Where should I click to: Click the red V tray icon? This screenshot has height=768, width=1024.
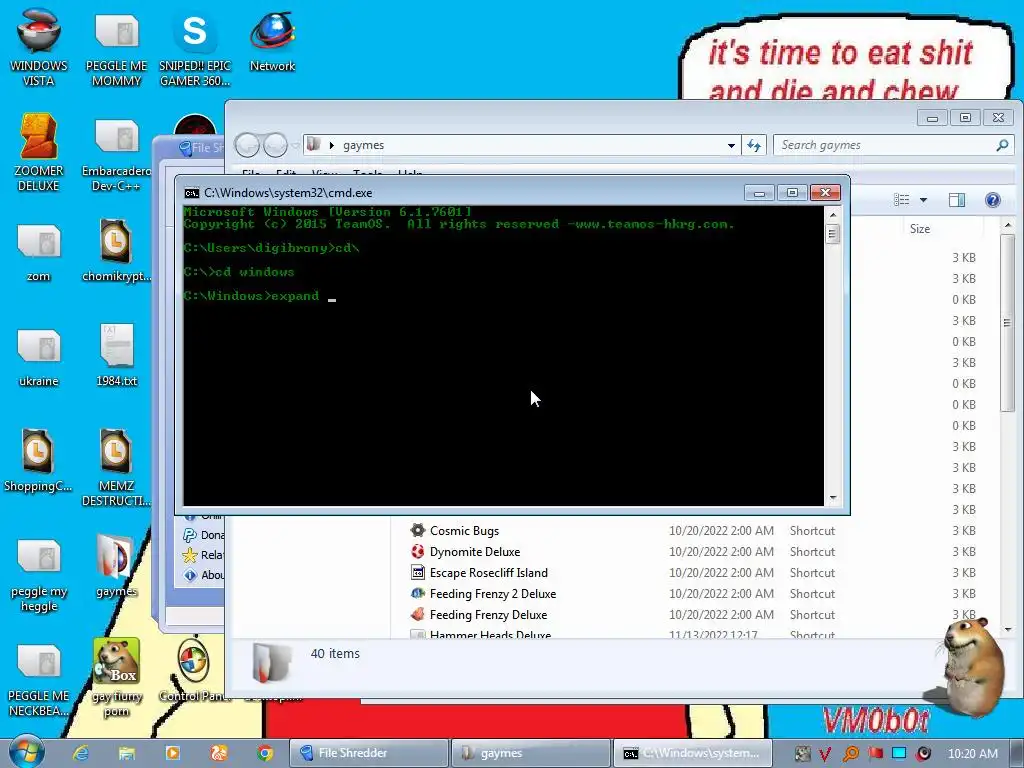tap(825, 754)
